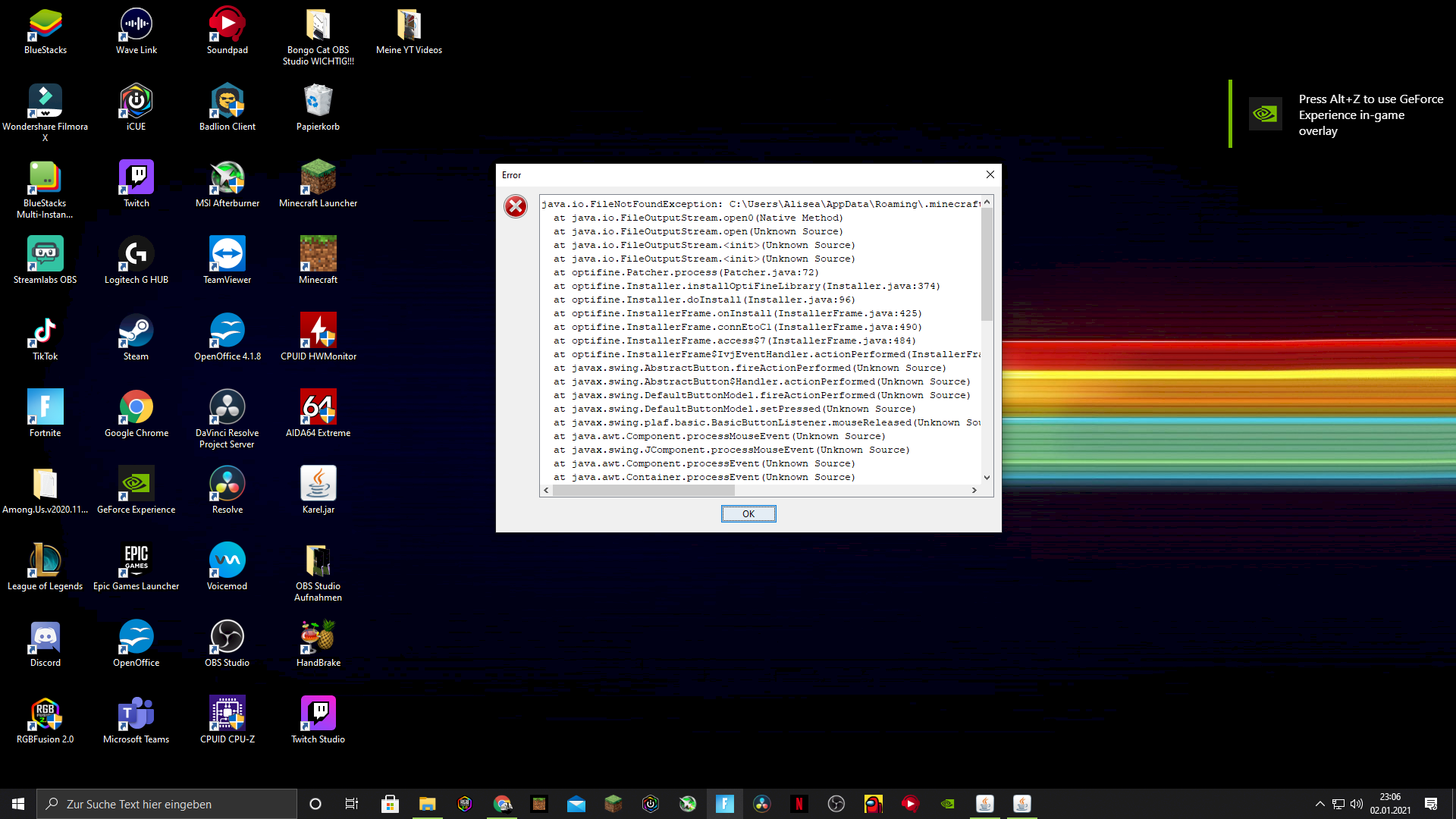Click OK to dismiss error dialog

tap(748, 513)
